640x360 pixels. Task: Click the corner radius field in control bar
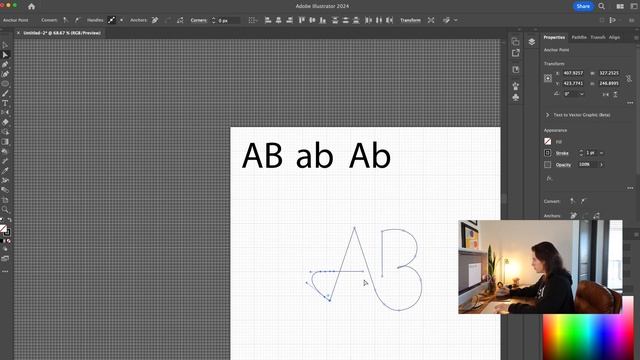click(x=228, y=20)
